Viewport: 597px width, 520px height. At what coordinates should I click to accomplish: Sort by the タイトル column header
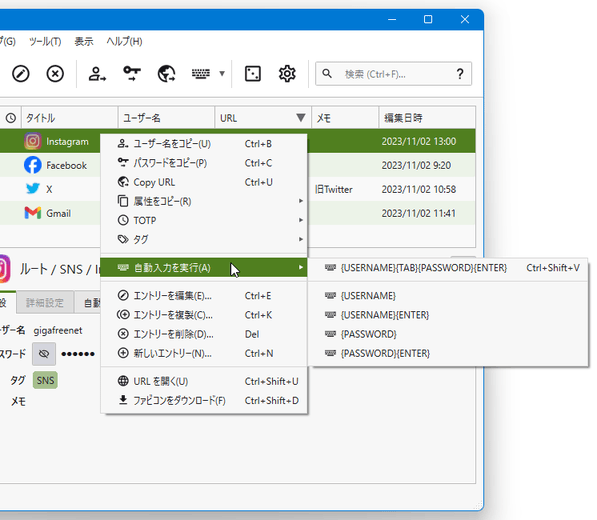tap(69, 118)
